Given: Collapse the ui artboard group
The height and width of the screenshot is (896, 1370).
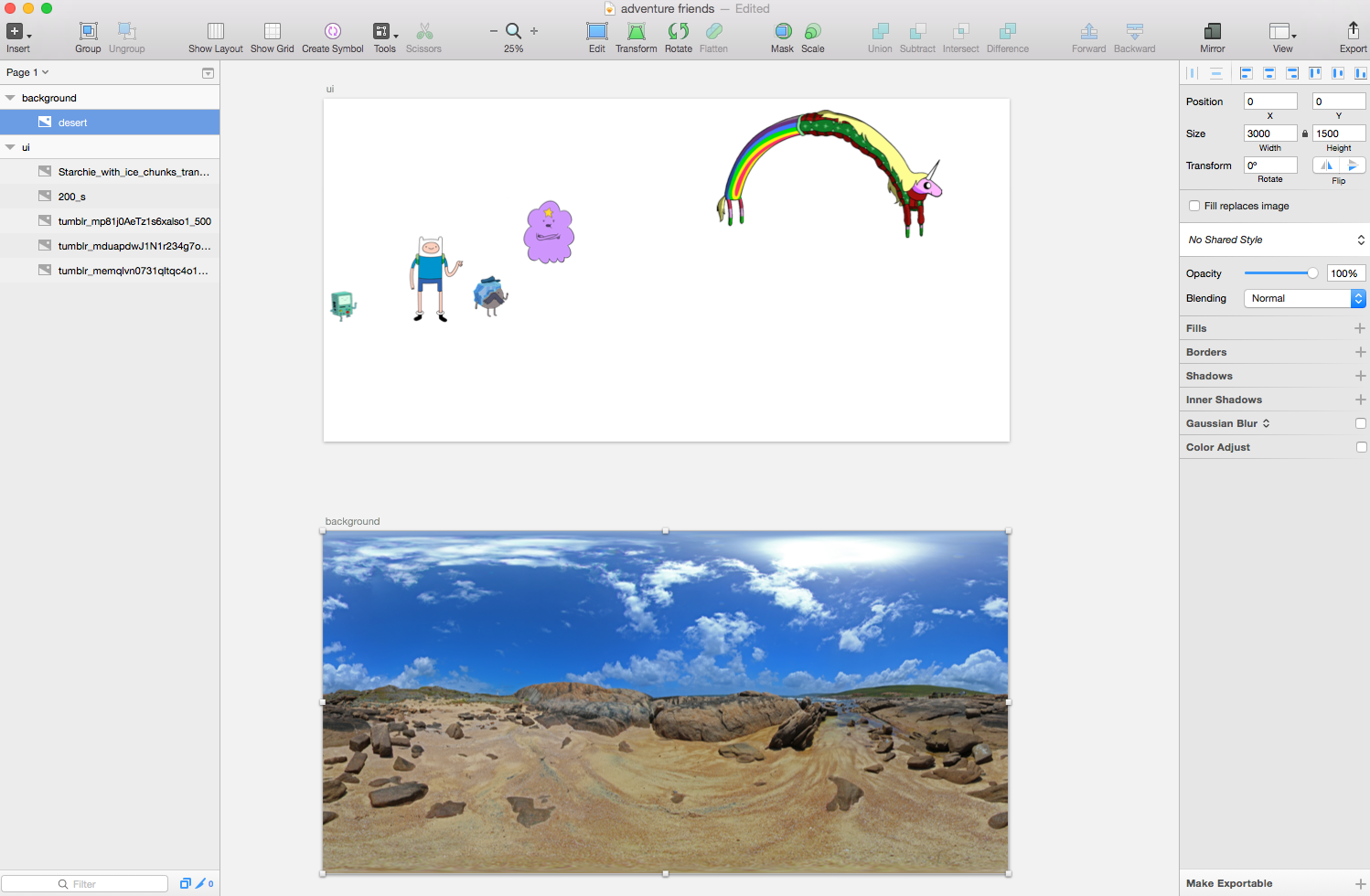Looking at the screenshot, I should point(10,147).
